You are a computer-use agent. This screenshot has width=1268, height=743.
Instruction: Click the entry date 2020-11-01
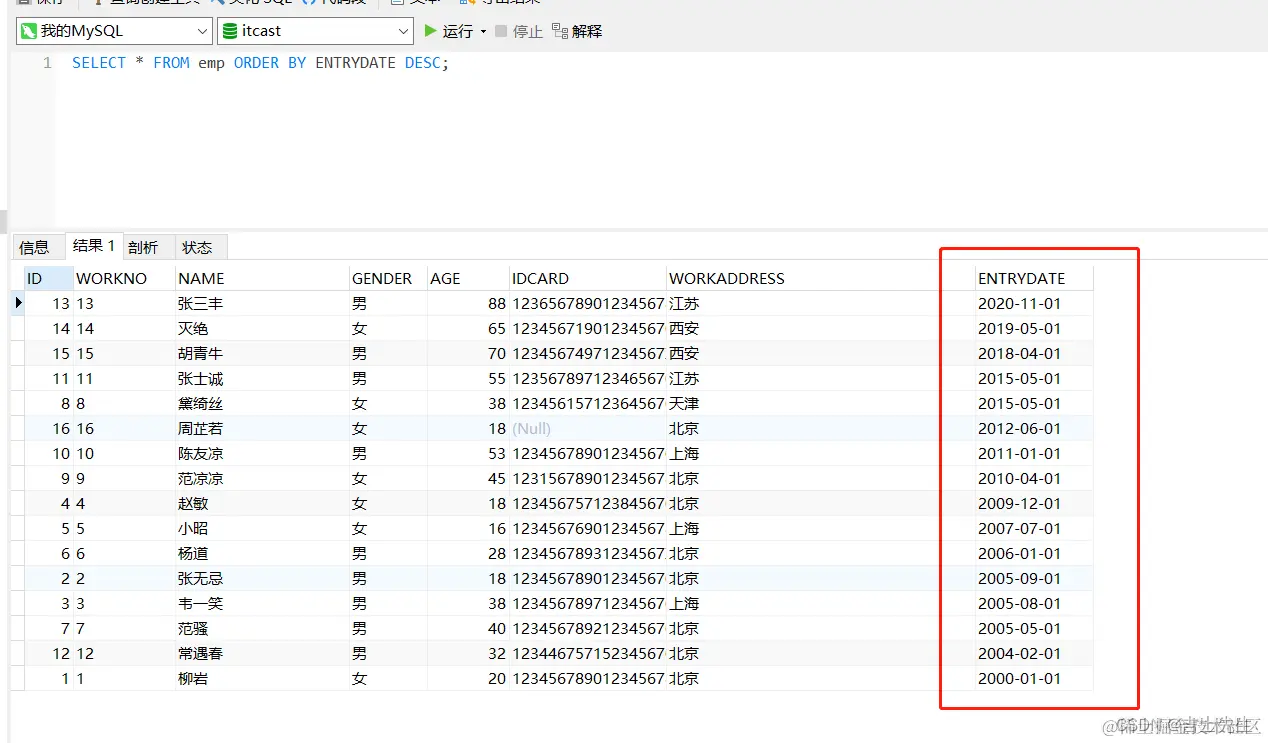click(x=1034, y=303)
